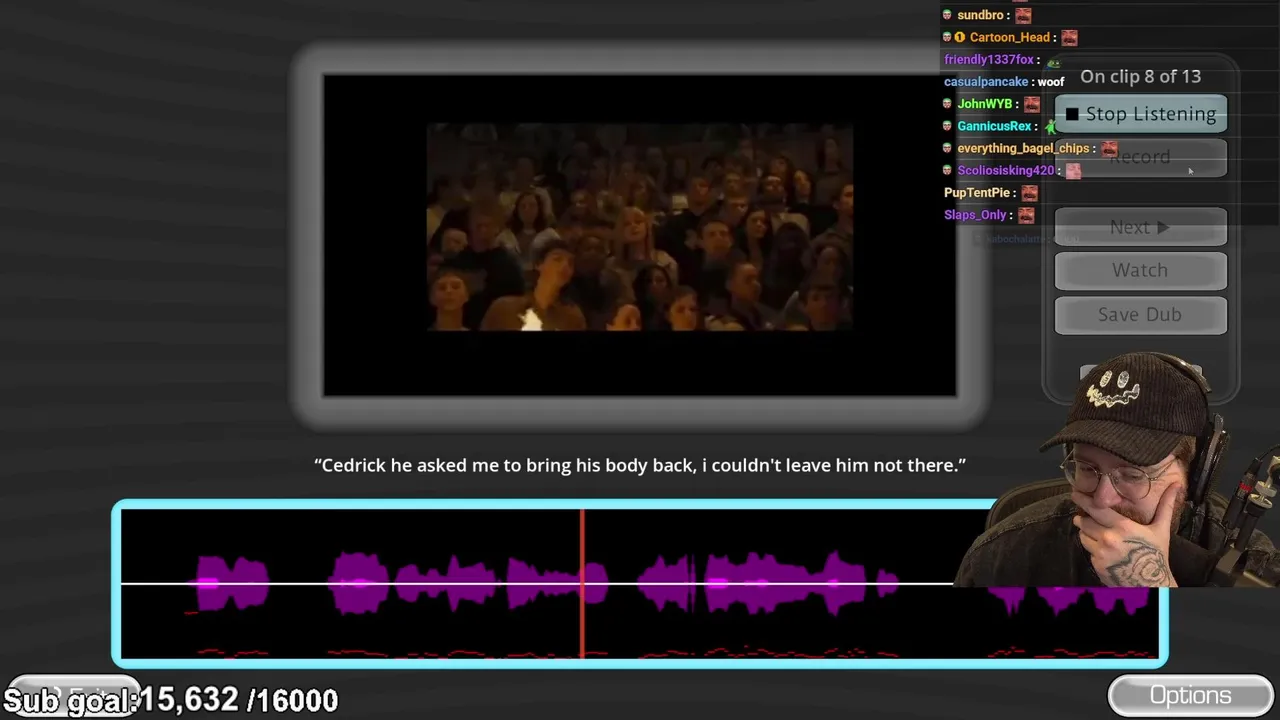This screenshot has width=1280, height=720.
Task: Click the "woof" message from casualpancake
Action: click(1051, 82)
